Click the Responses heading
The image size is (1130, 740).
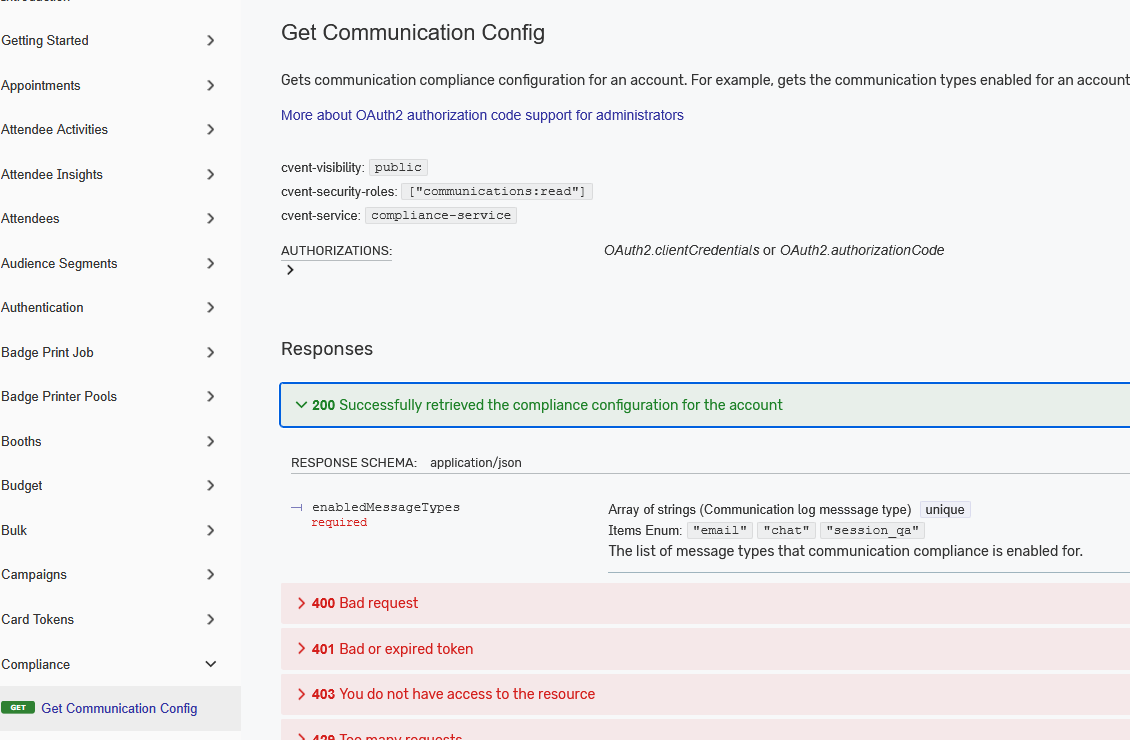[x=327, y=349]
